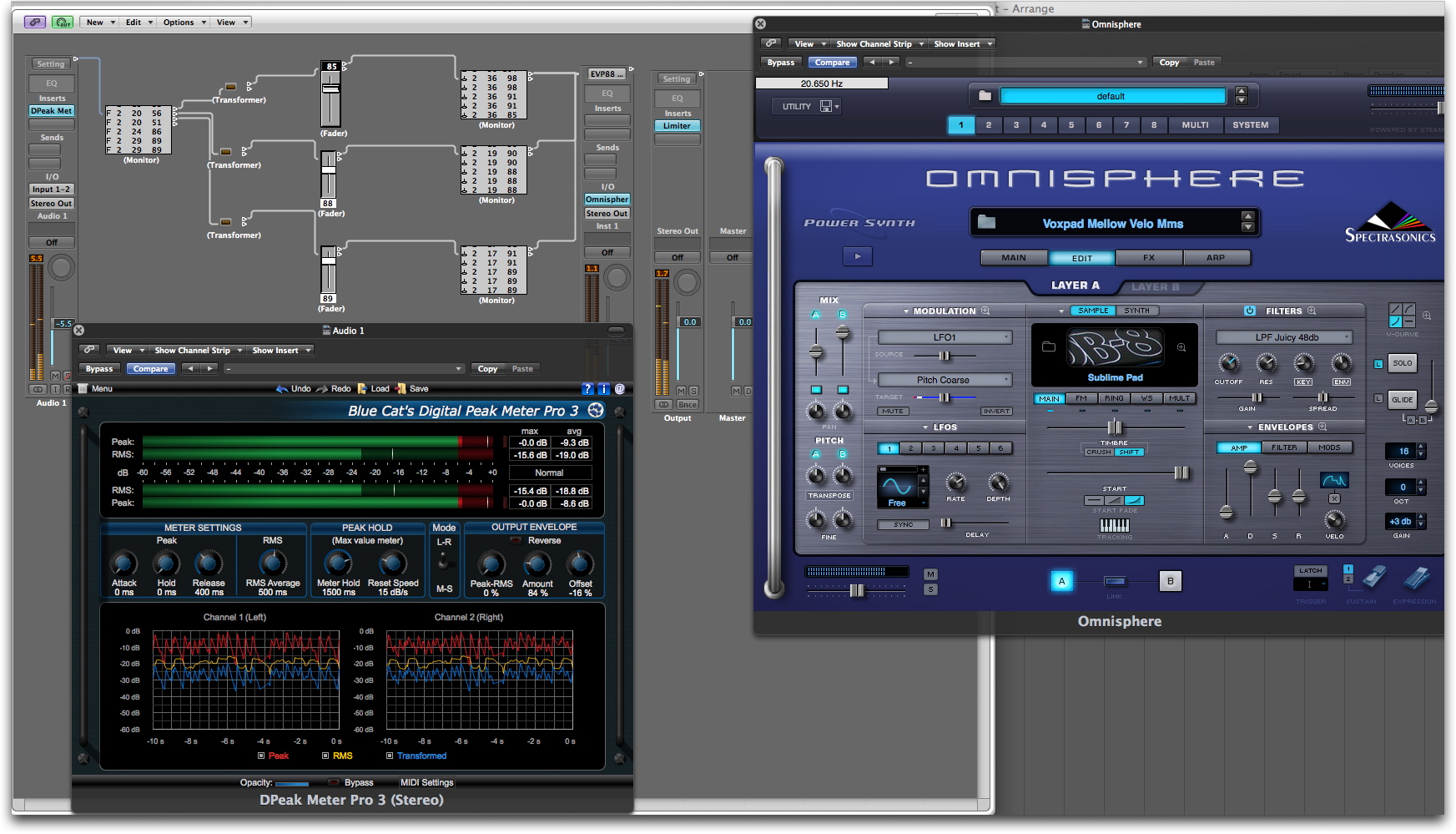This screenshot has width=1456, height=834.
Task: Click the Omnisphere play arrow button under Power Synth
Action: [858, 256]
